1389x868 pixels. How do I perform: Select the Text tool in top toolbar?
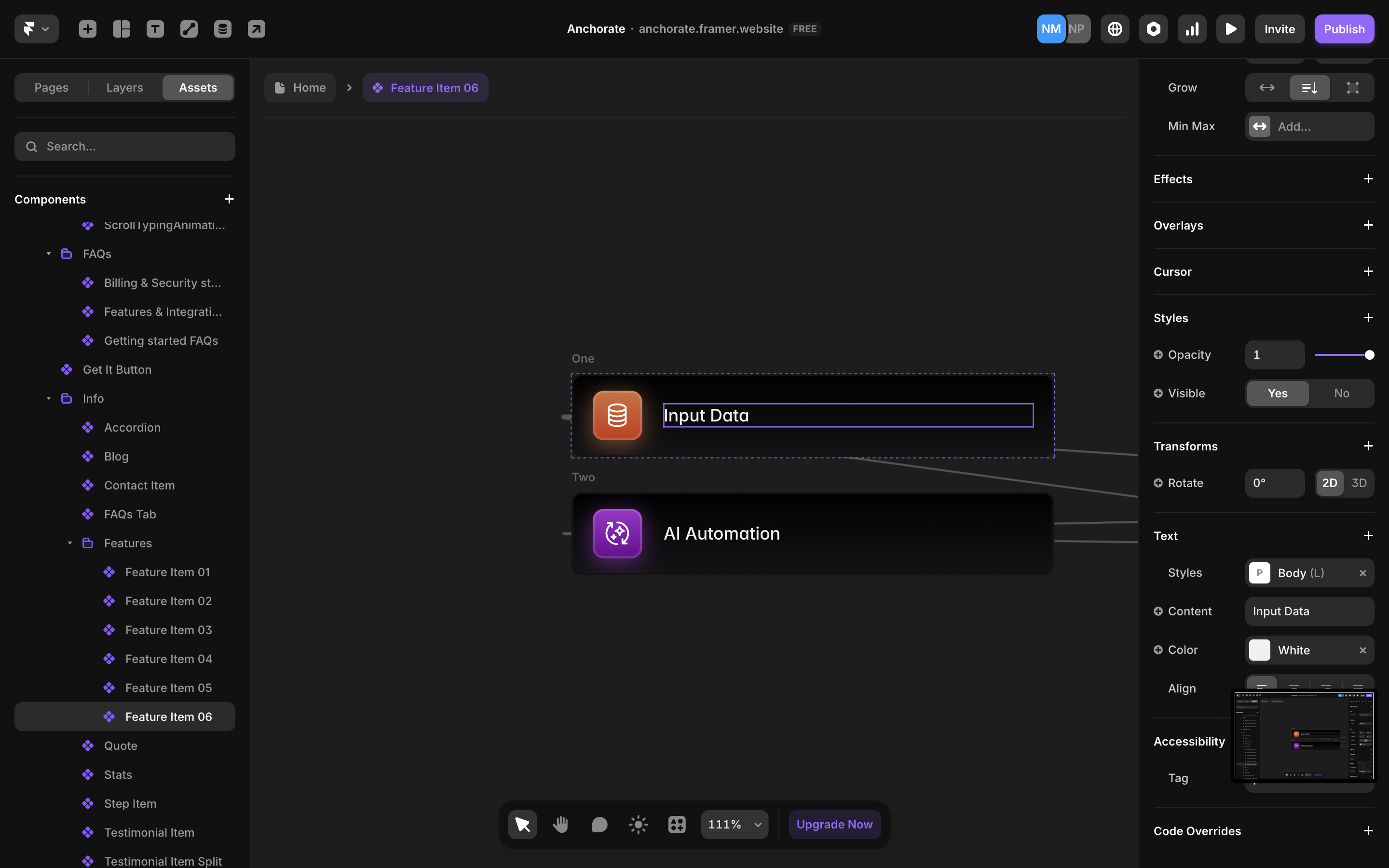[x=155, y=29]
